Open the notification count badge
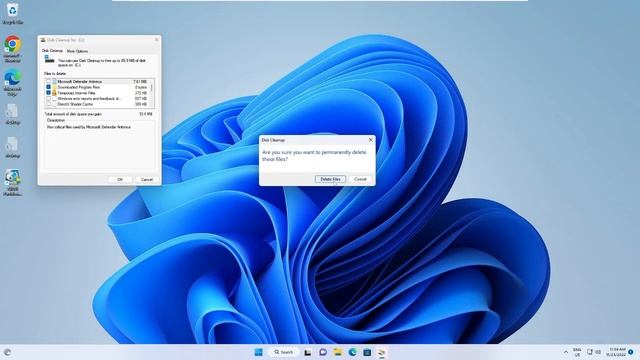 coord(631,352)
